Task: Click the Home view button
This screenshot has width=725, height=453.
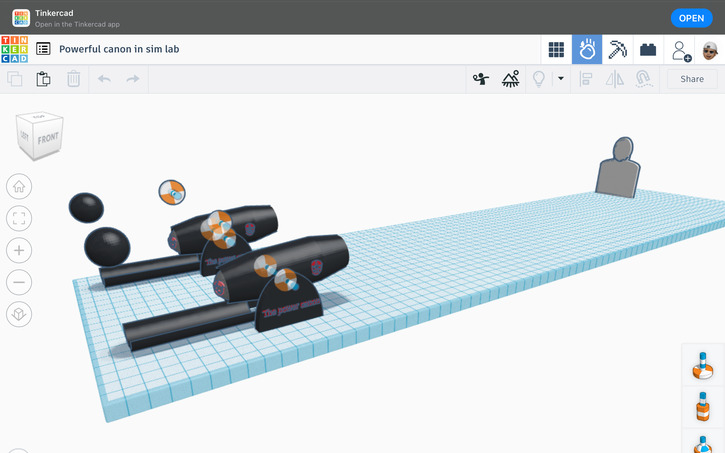Action: 19,186
